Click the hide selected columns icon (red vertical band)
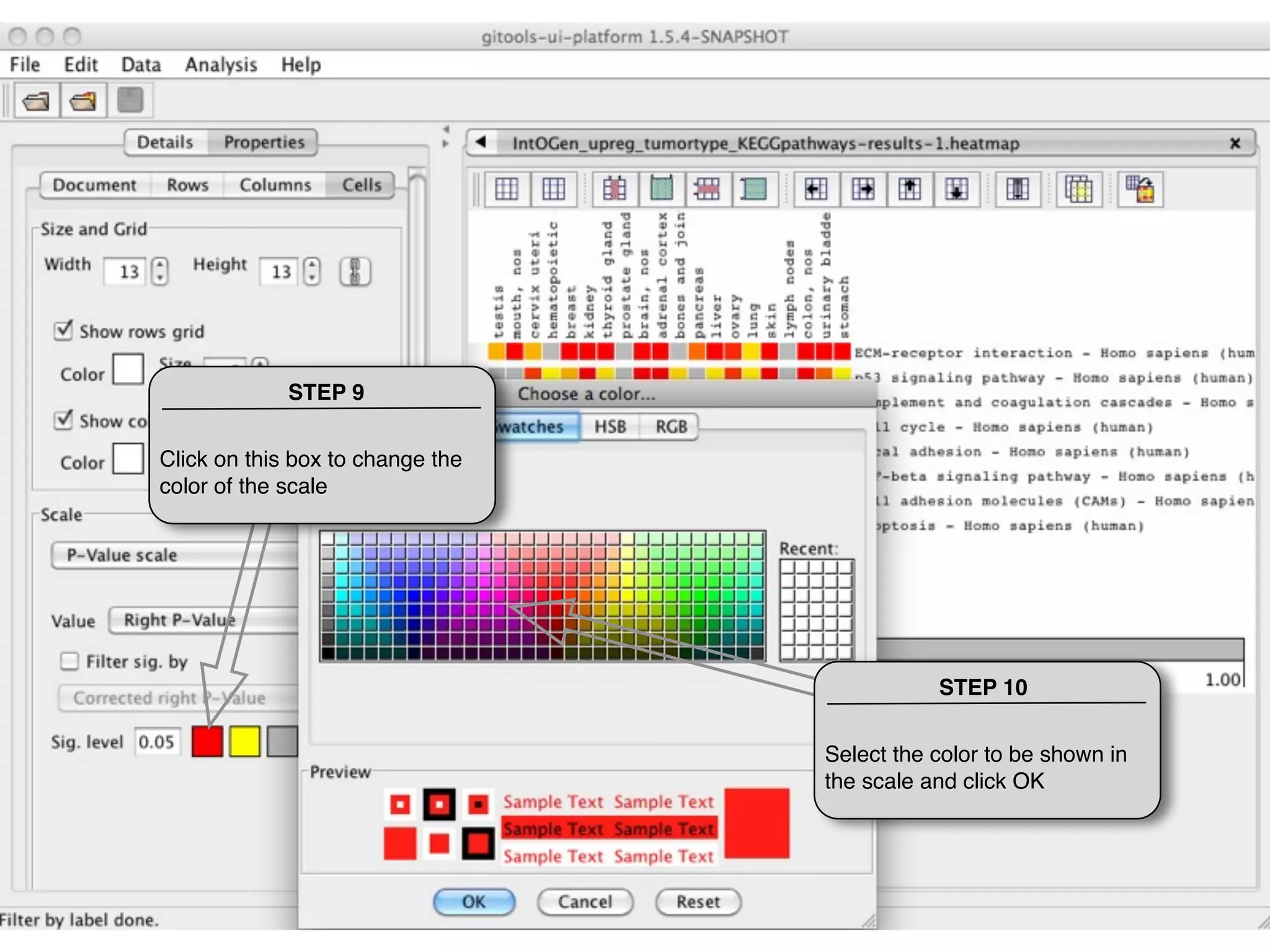This screenshot has width=1270, height=952. [x=615, y=189]
